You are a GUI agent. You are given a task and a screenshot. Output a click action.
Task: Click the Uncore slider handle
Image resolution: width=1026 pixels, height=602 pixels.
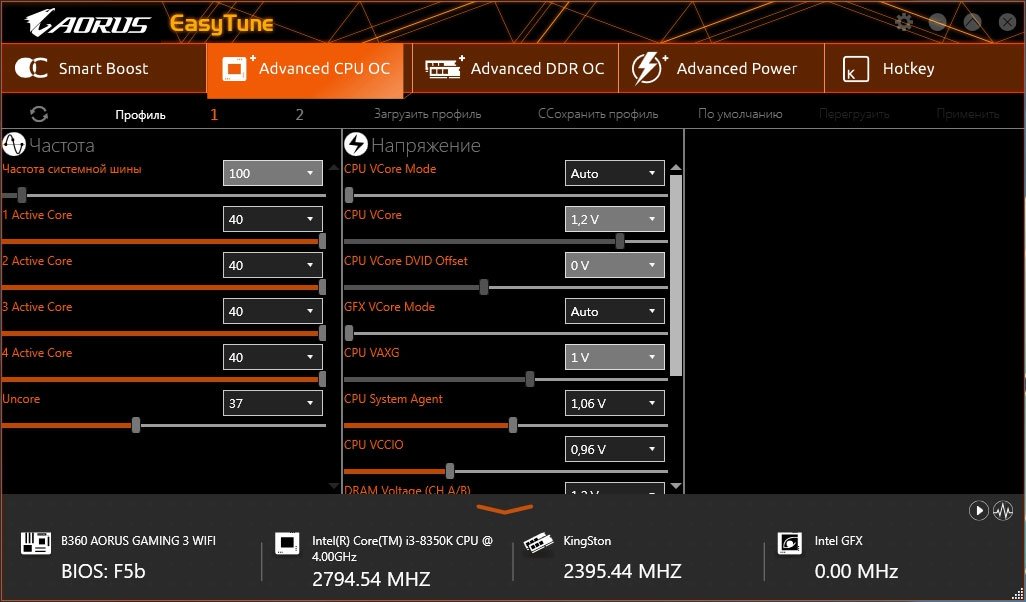[x=136, y=425]
